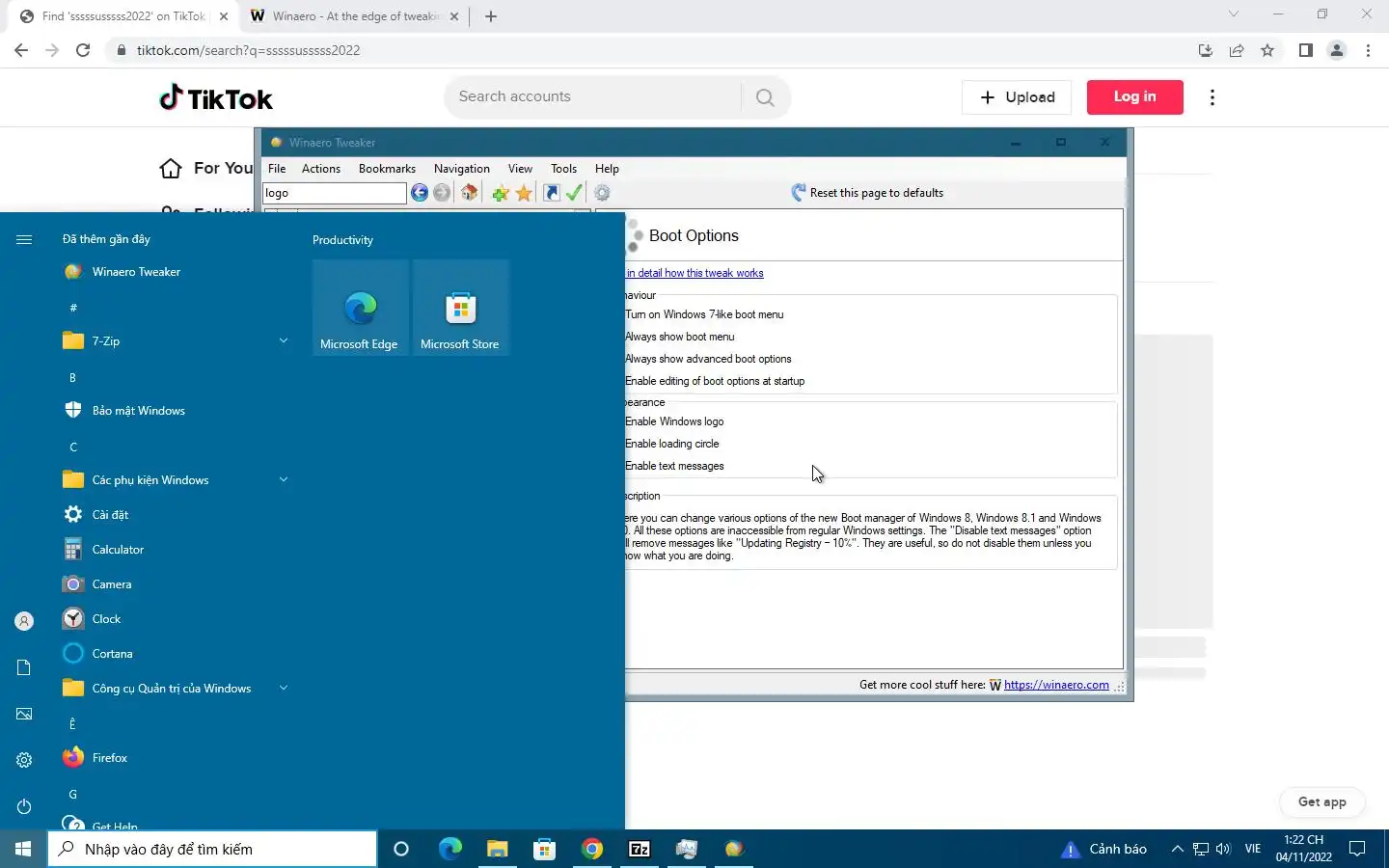Click TikTok search magnifier icon
Screen dimensions: 1389x868
(765, 97)
